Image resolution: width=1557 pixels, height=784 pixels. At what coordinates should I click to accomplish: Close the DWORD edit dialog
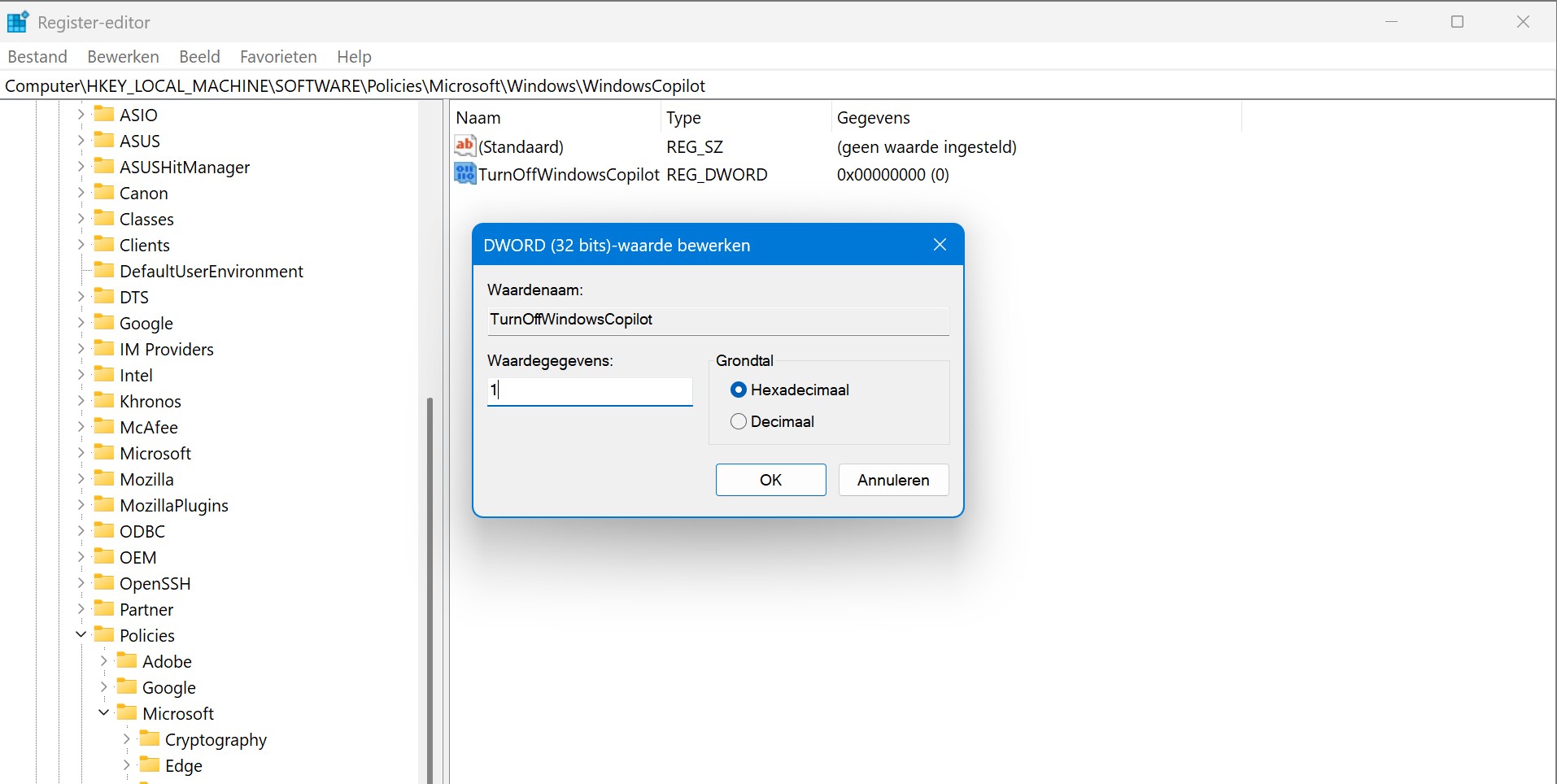point(940,245)
